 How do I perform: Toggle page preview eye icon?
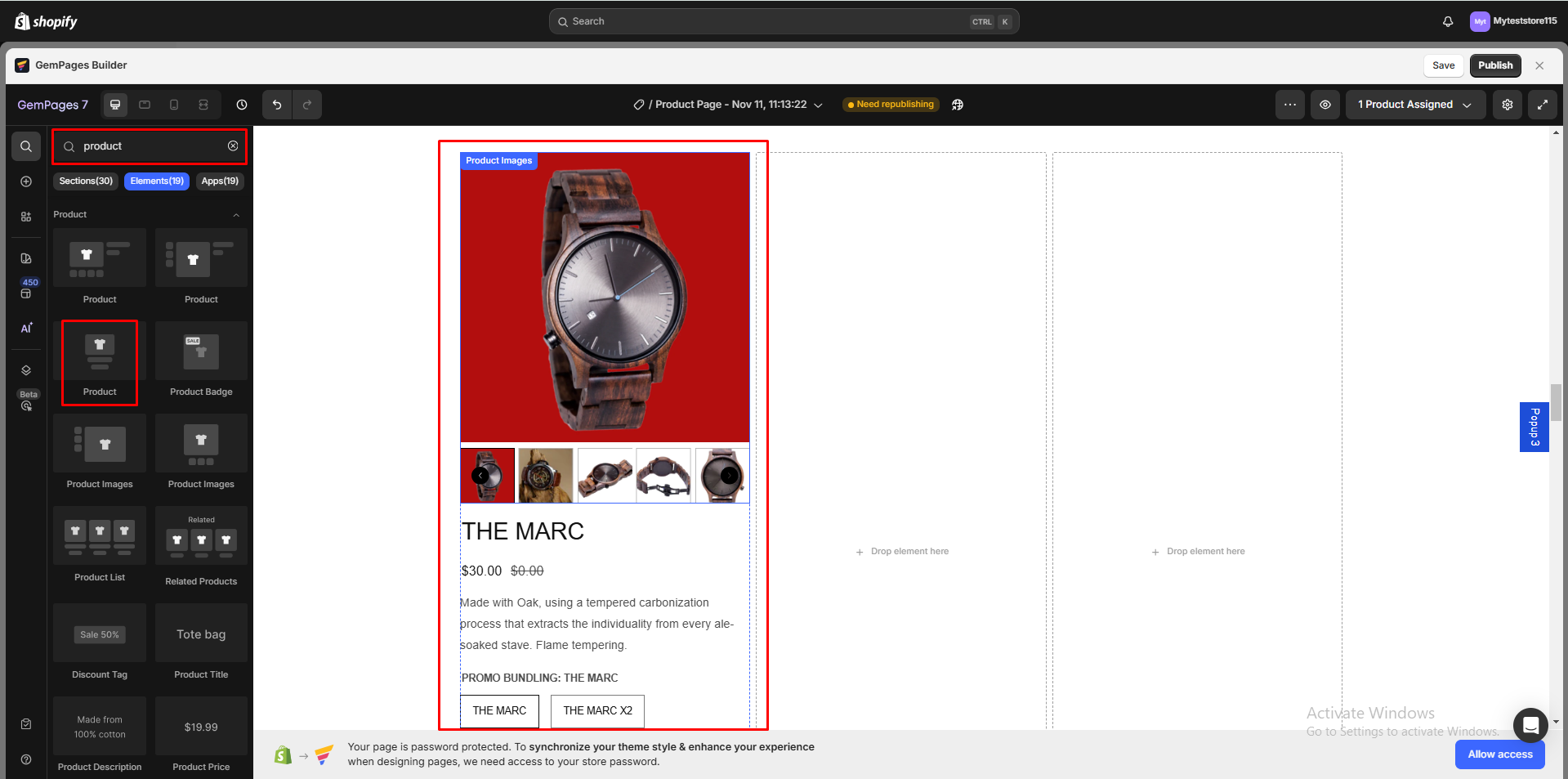tap(1325, 105)
